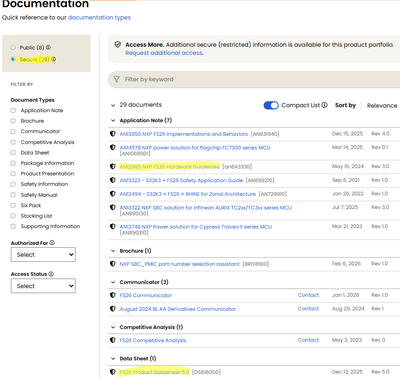Select the Public (8) radio button
Viewport: 400px width, 378px height.
(x=13, y=47)
